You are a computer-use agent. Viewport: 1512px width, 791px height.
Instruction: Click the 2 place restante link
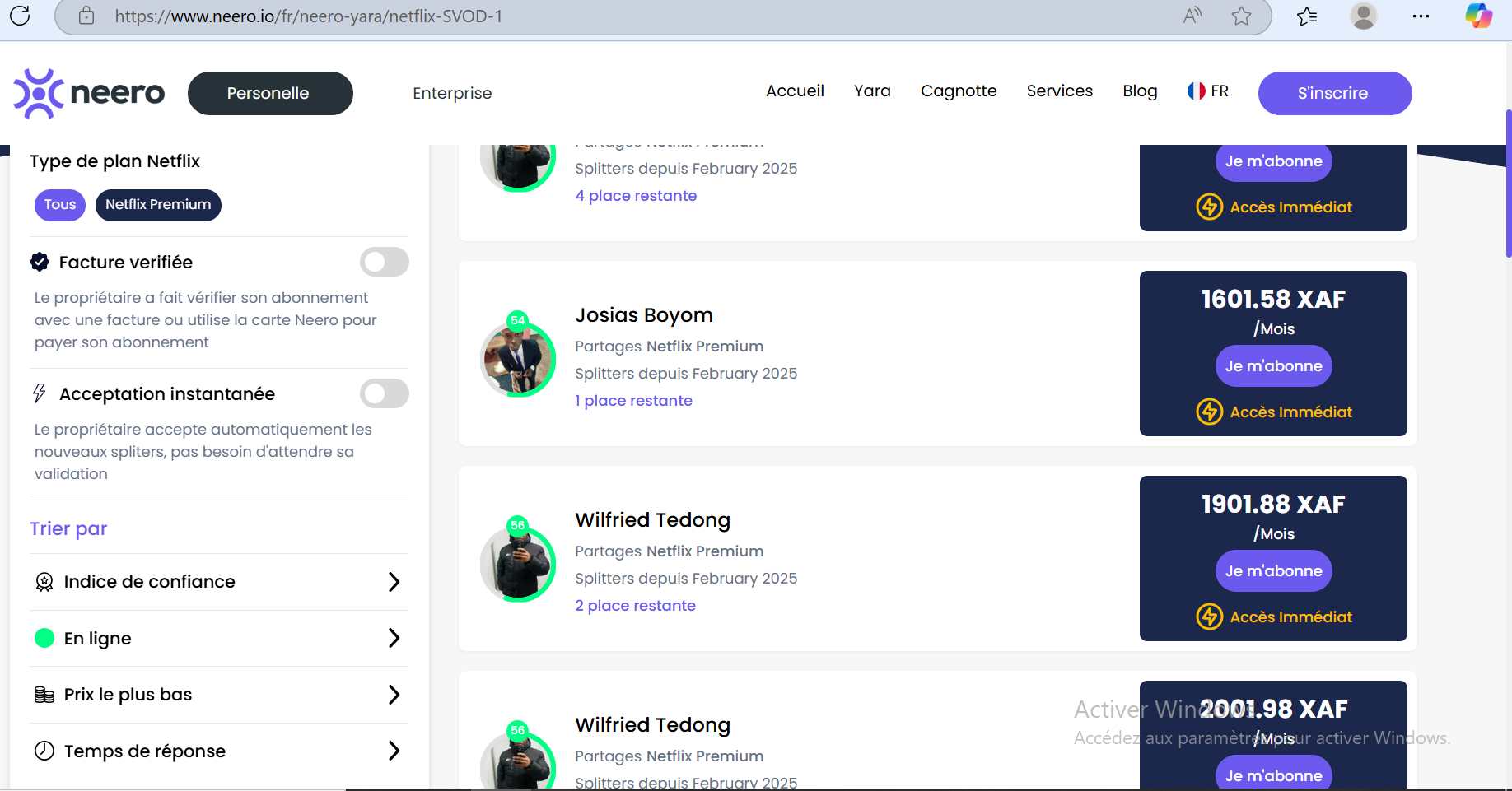635,606
